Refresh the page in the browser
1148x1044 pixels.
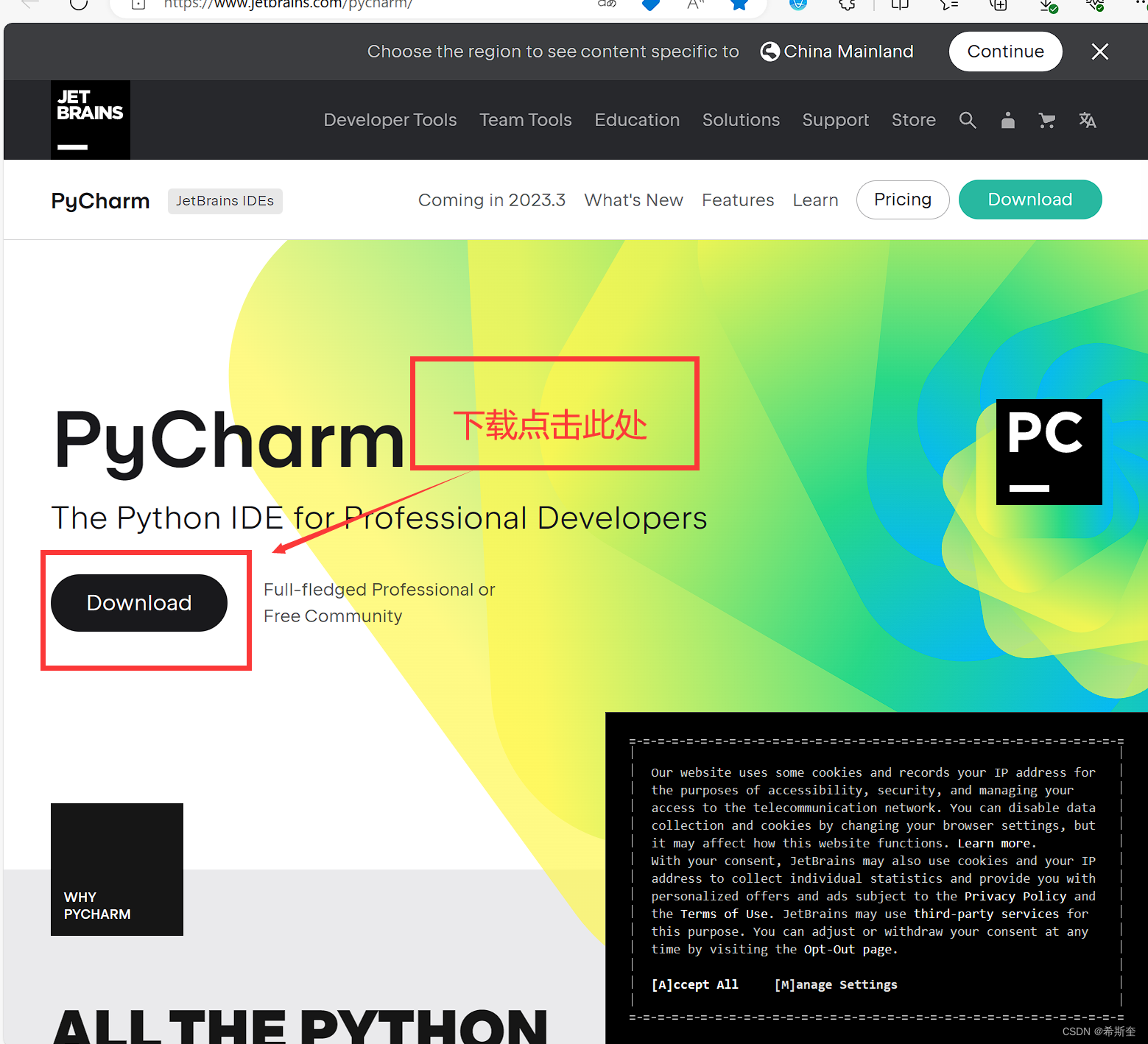pyautogui.click(x=79, y=4)
